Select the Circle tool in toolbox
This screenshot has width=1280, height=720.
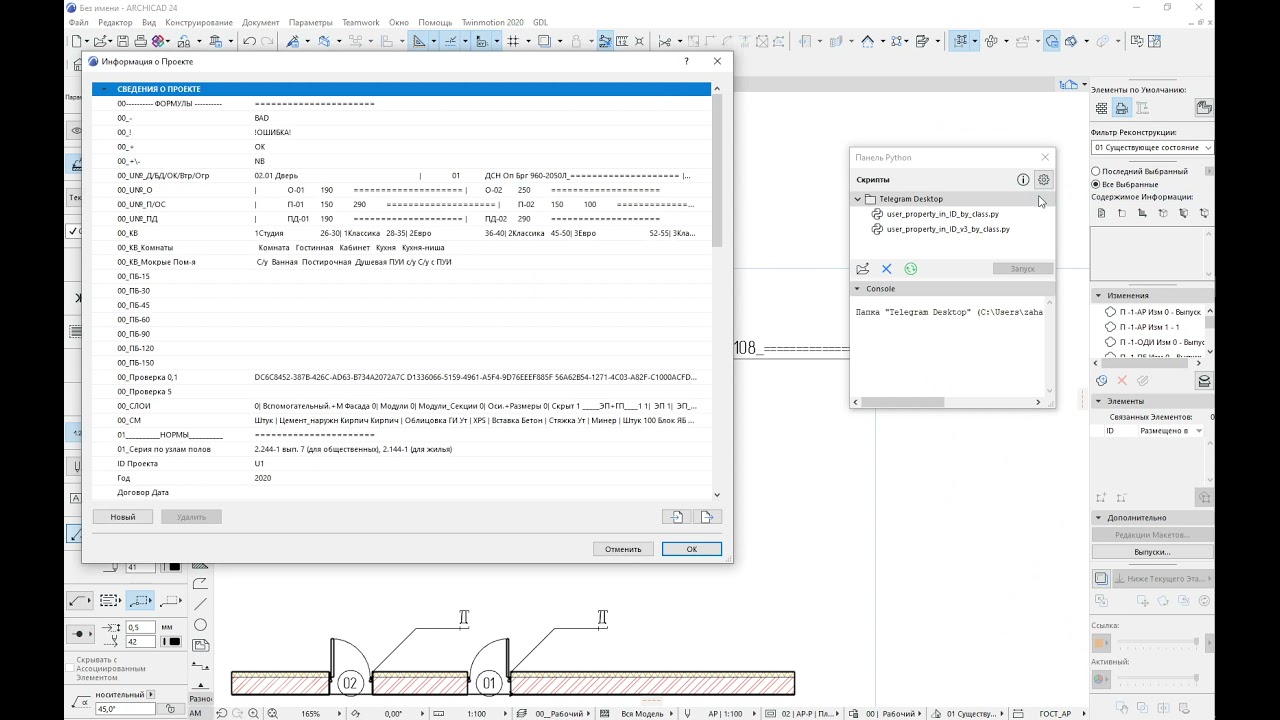200,625
